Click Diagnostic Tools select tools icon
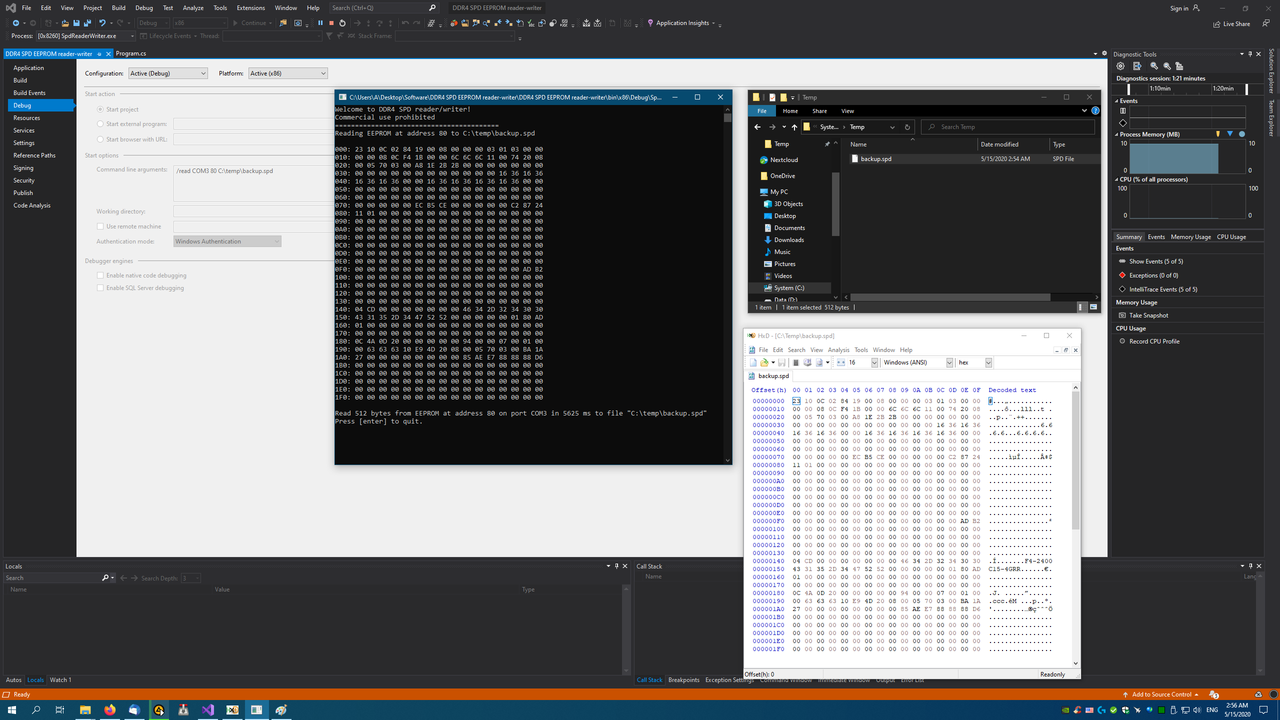The height and width of the screenshot is (720, 1280). pyautogui.click(x=1137, y=66)
